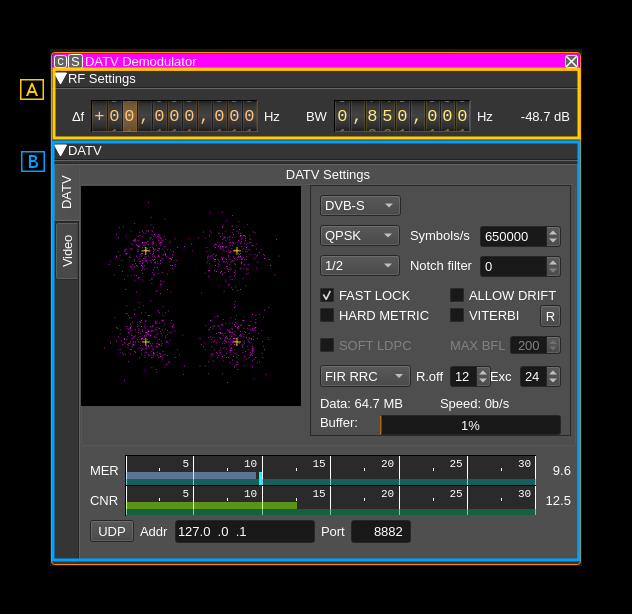Decrease the R.off value with down arrow
The width and height of the screenshot is (632, 614).
[x=483, y=381]
